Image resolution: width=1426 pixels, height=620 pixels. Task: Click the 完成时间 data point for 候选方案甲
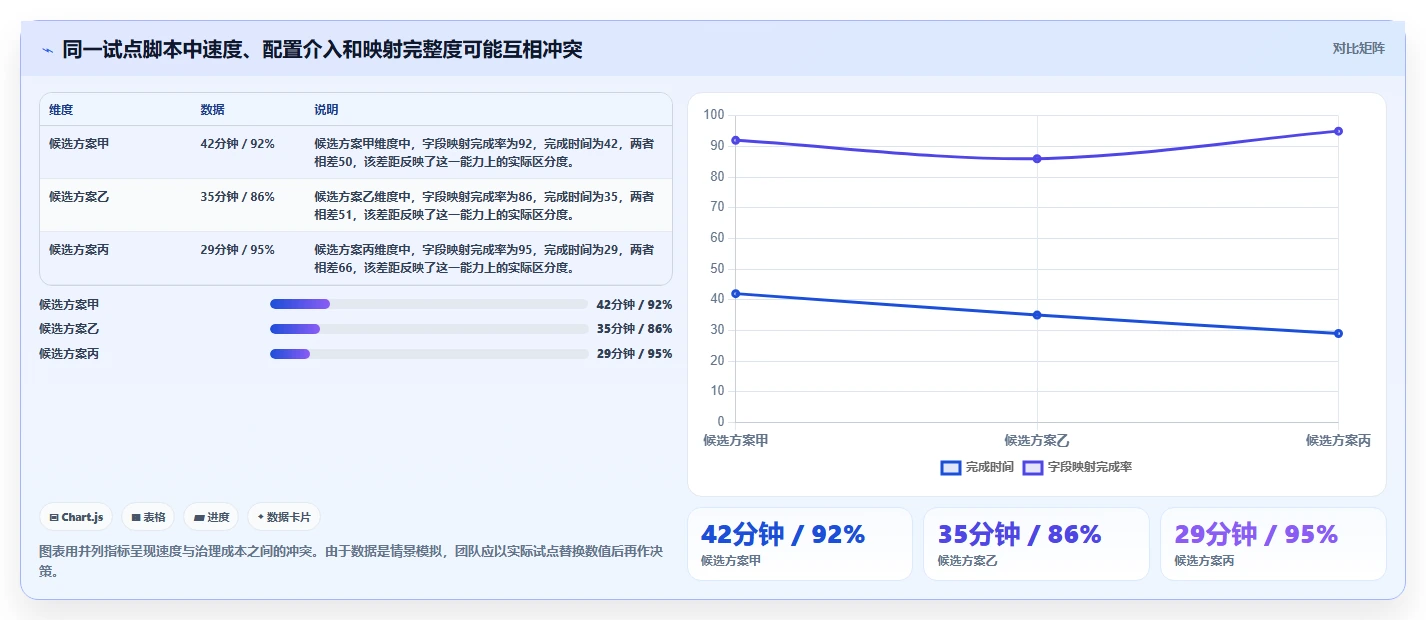click(735, 293)
